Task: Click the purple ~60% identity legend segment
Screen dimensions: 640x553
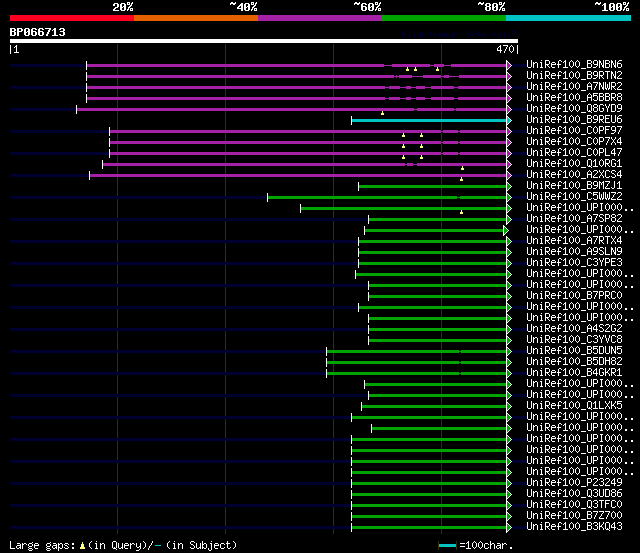Action: point(320,18)
